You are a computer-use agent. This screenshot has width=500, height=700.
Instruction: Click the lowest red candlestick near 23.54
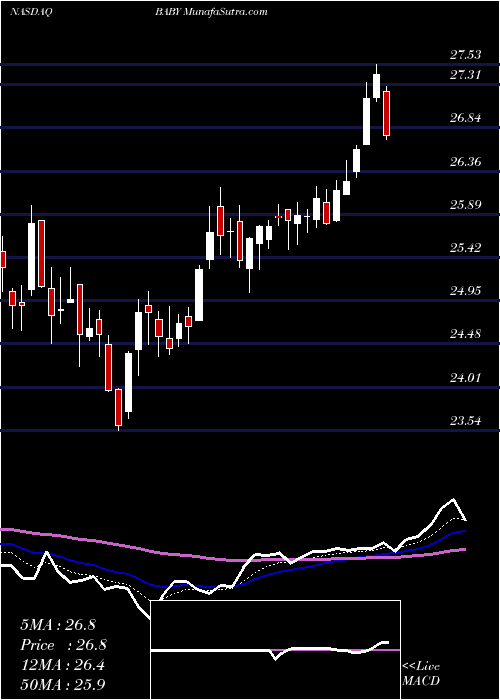(118, 408)
